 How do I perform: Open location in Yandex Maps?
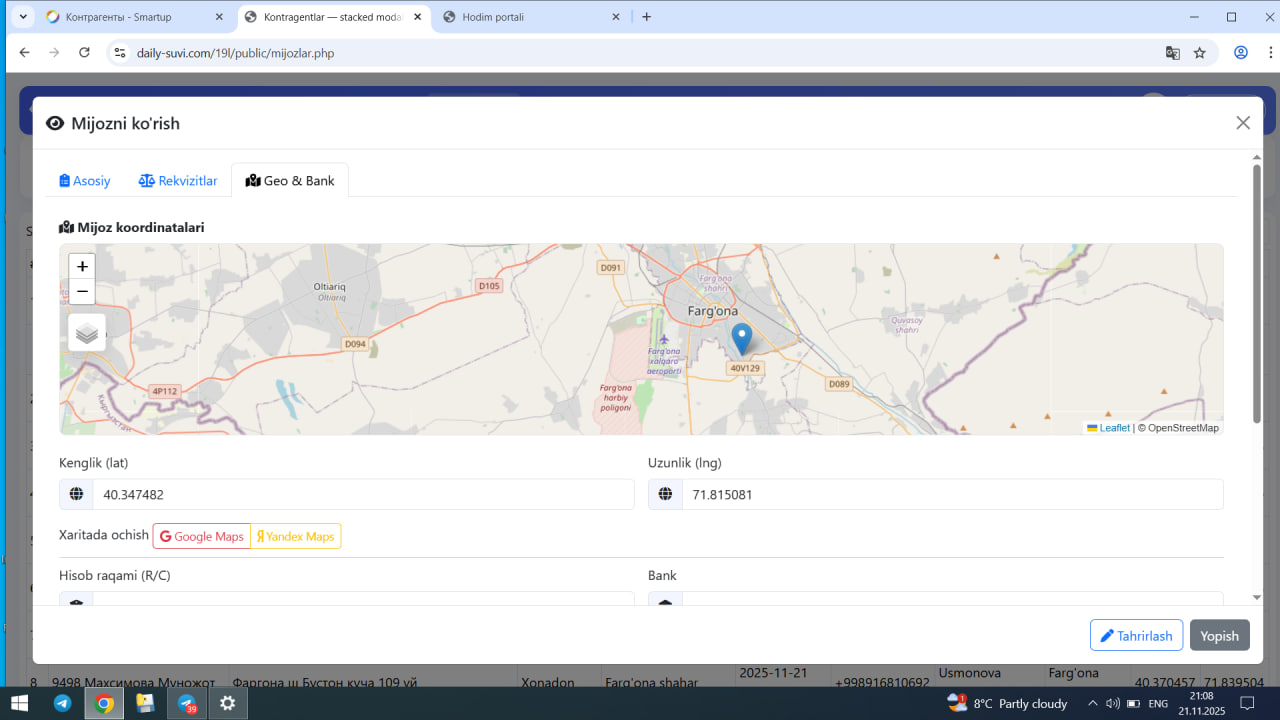pyautogui.click(x=296, y=537)
